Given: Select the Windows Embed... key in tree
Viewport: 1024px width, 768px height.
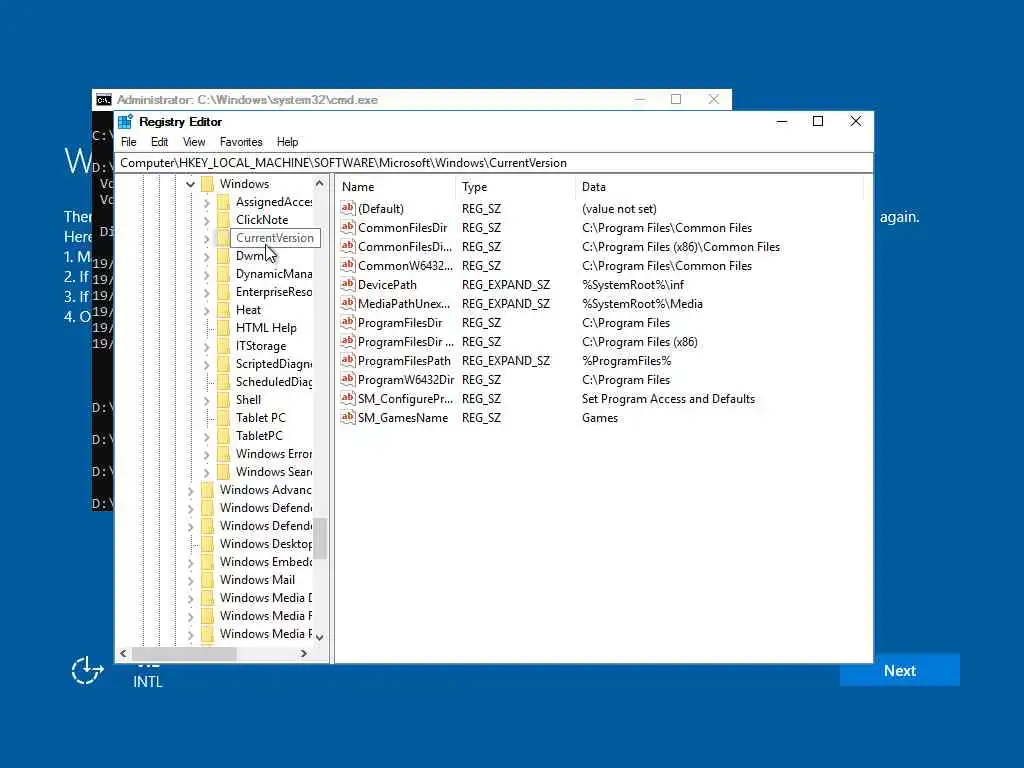Looking at the screenshot, I should 266,562.
